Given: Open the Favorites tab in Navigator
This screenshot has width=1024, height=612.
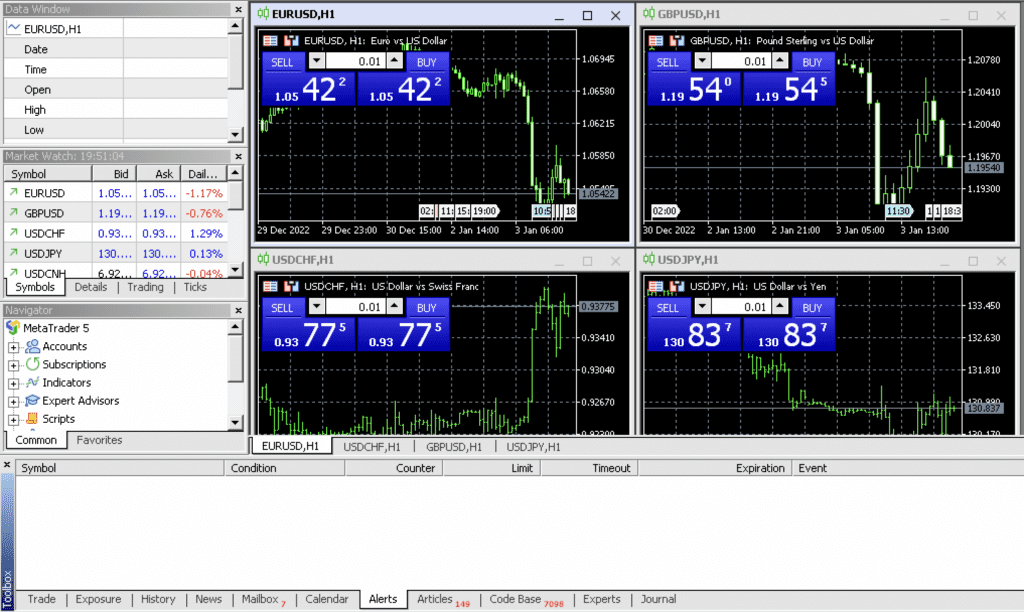Looking at the screenshot, I should pos(99,440).
